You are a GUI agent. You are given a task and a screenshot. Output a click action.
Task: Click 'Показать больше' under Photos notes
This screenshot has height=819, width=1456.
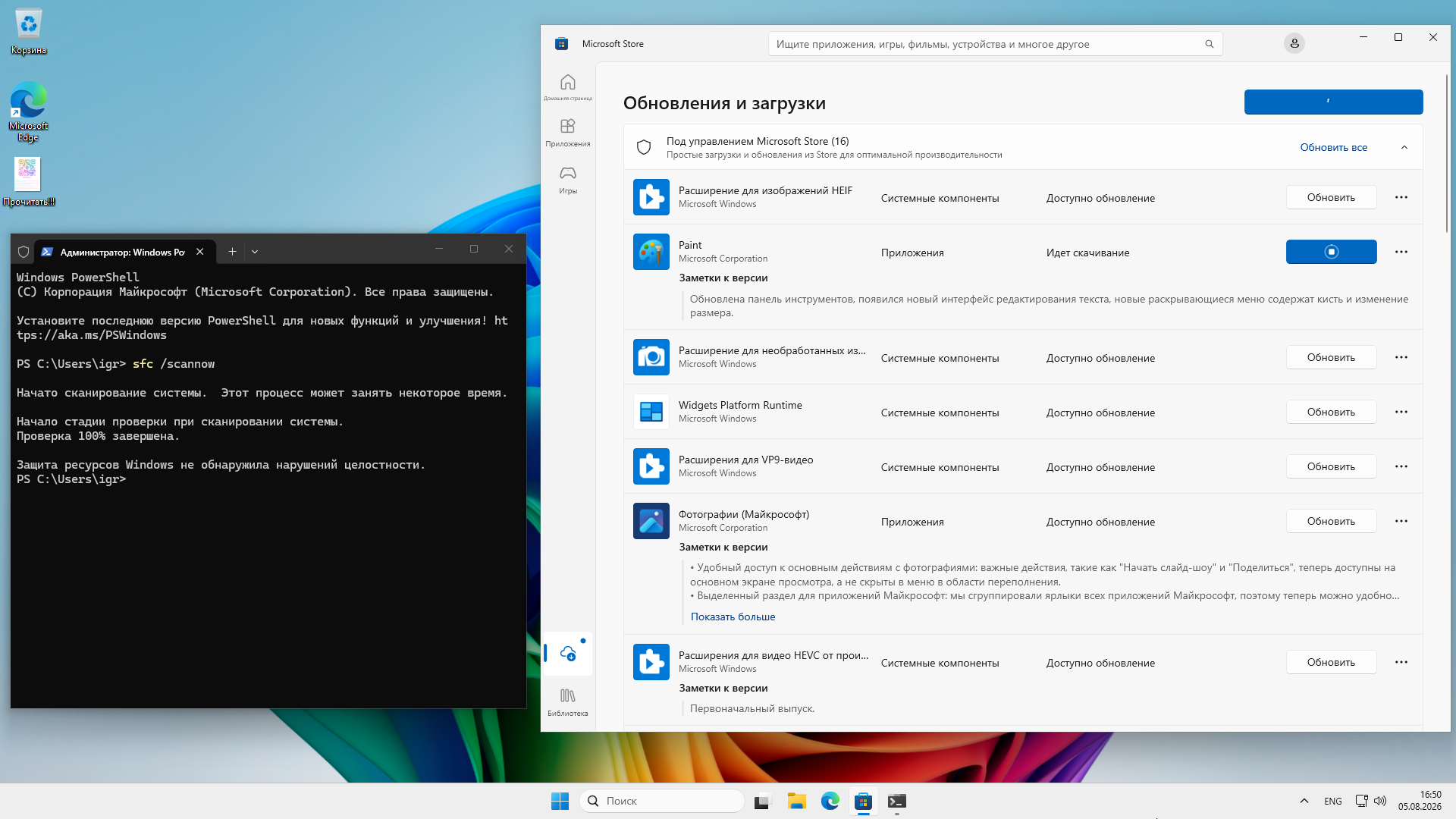pyautogui.click(x=733, y=617)
